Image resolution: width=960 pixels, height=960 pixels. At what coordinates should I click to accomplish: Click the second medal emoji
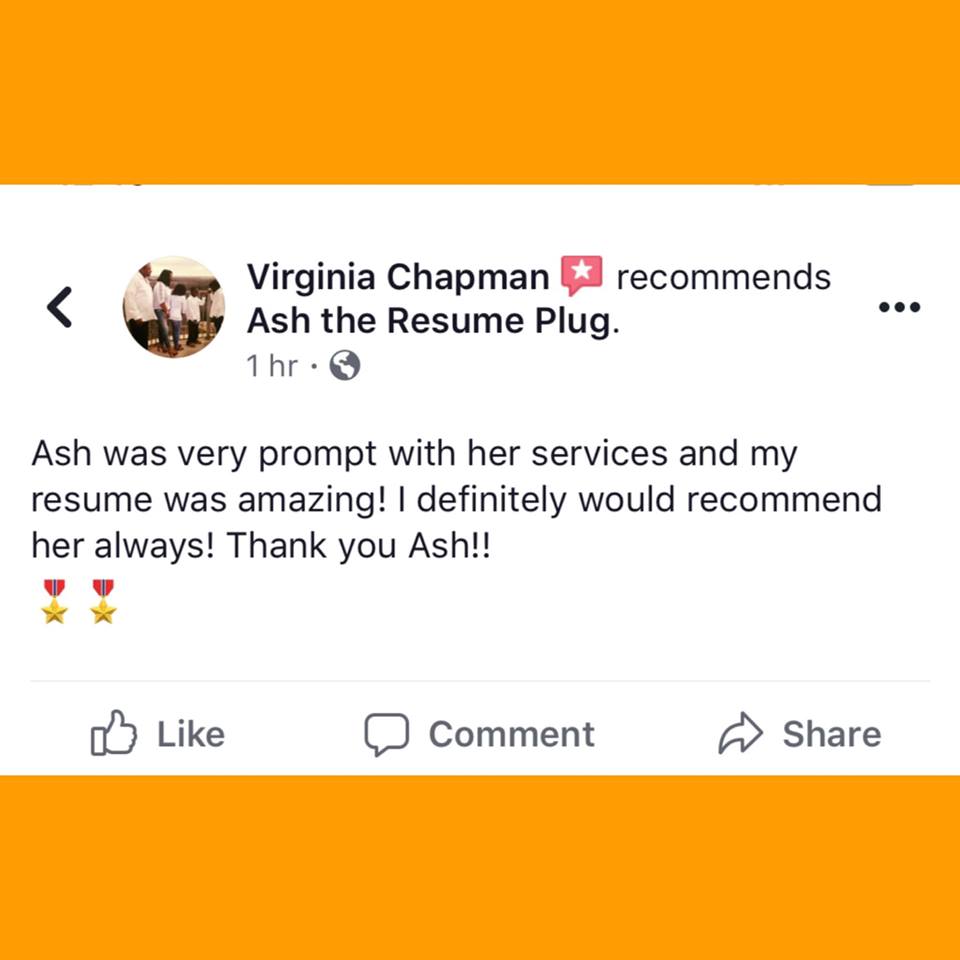pos(103,601)
